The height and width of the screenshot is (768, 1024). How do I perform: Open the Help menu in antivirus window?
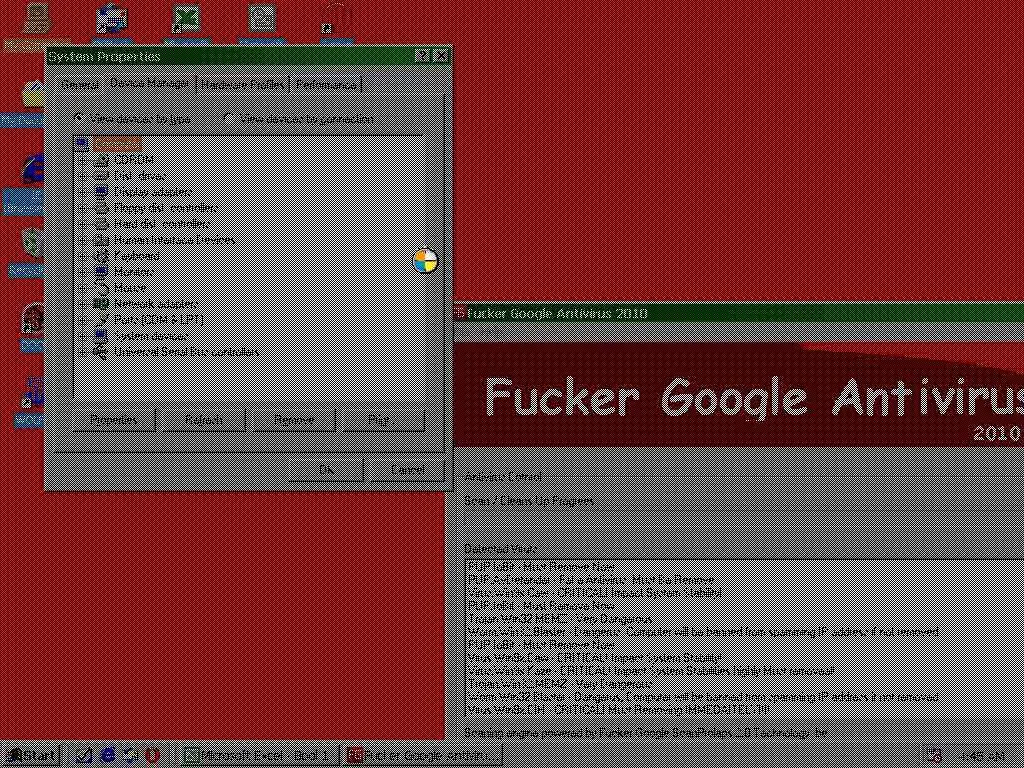493,332
